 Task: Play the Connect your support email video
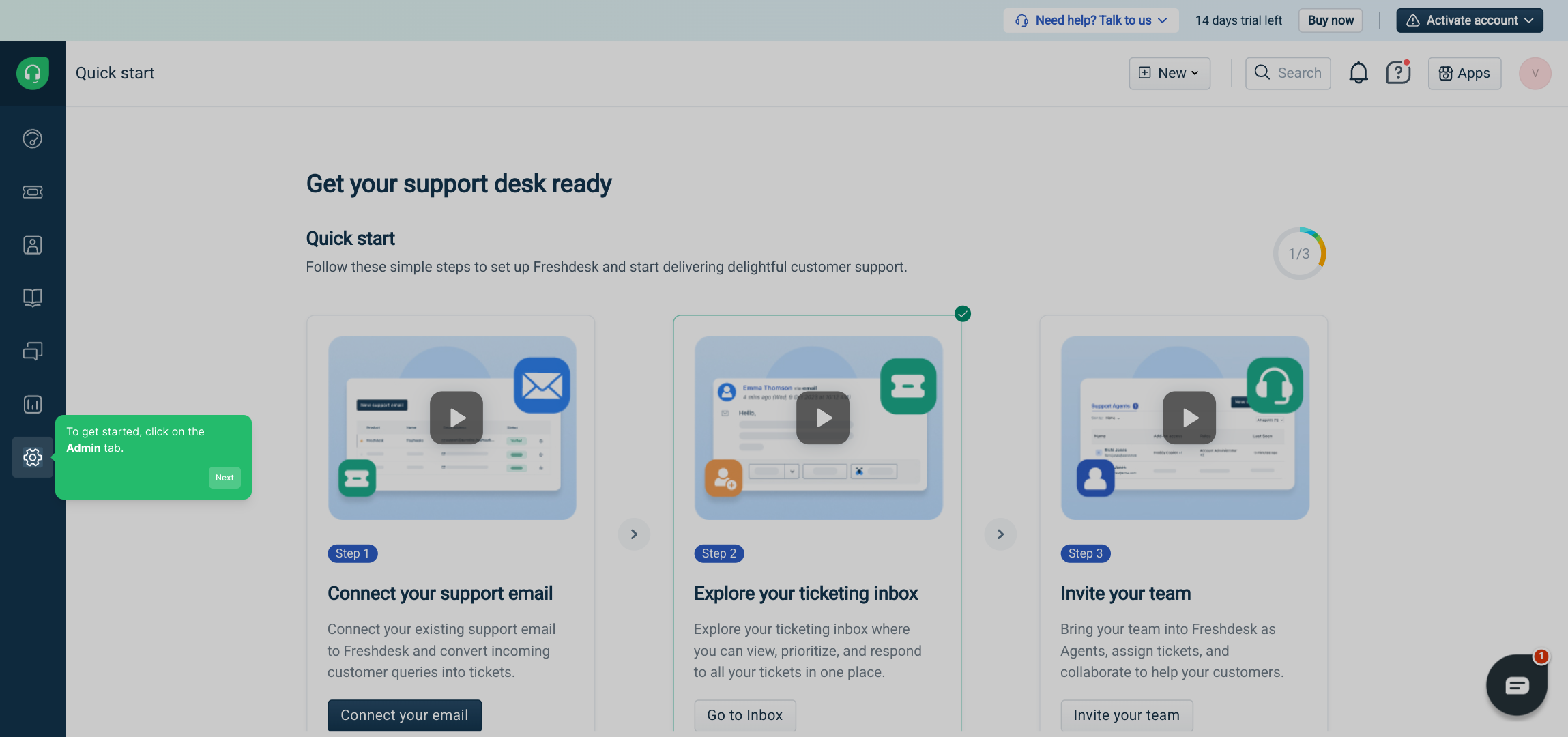pyautogui.click(x=456, y=418)
